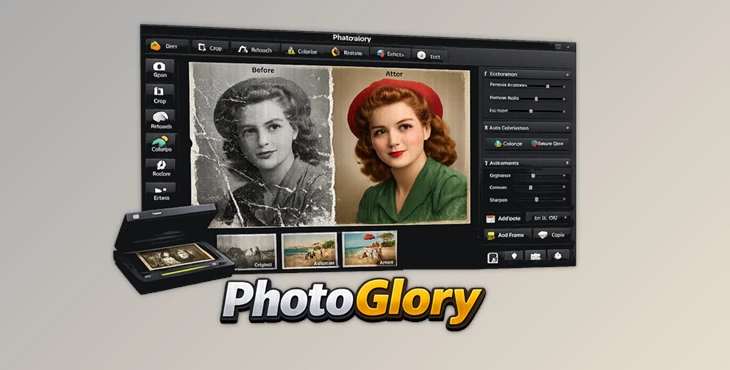Switch to the Crop tab in top toolbar
This screenshot has height=370, width=730.
210,47
